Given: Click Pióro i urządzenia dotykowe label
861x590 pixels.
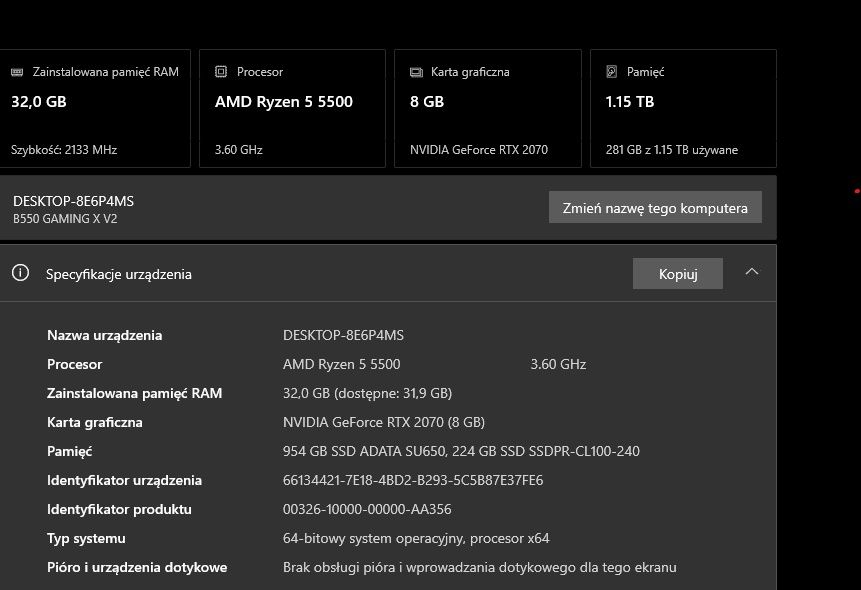Looking at the screenshot, I should [137, 567].
